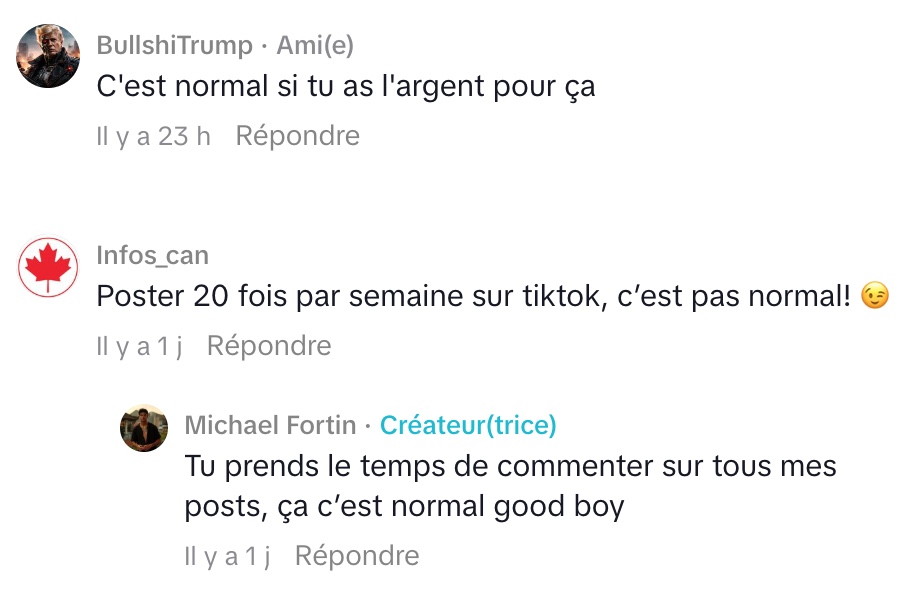Click the 'Il y a 23 h' timestamp
912x590 pixels.
153,136
